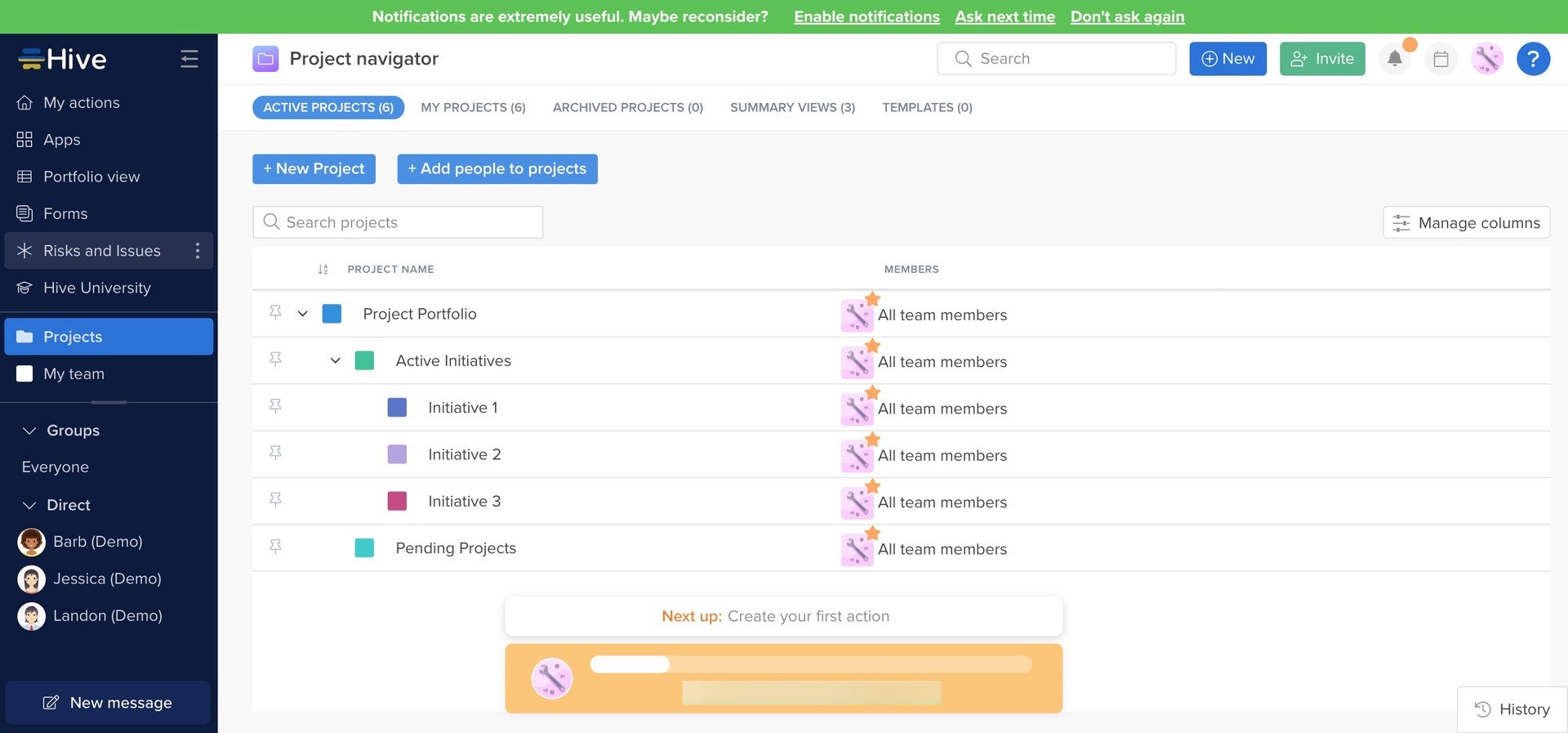1568x733 pixels.
Task: Pin the Initiative 3 project
Action: click(x=275, y=499)
